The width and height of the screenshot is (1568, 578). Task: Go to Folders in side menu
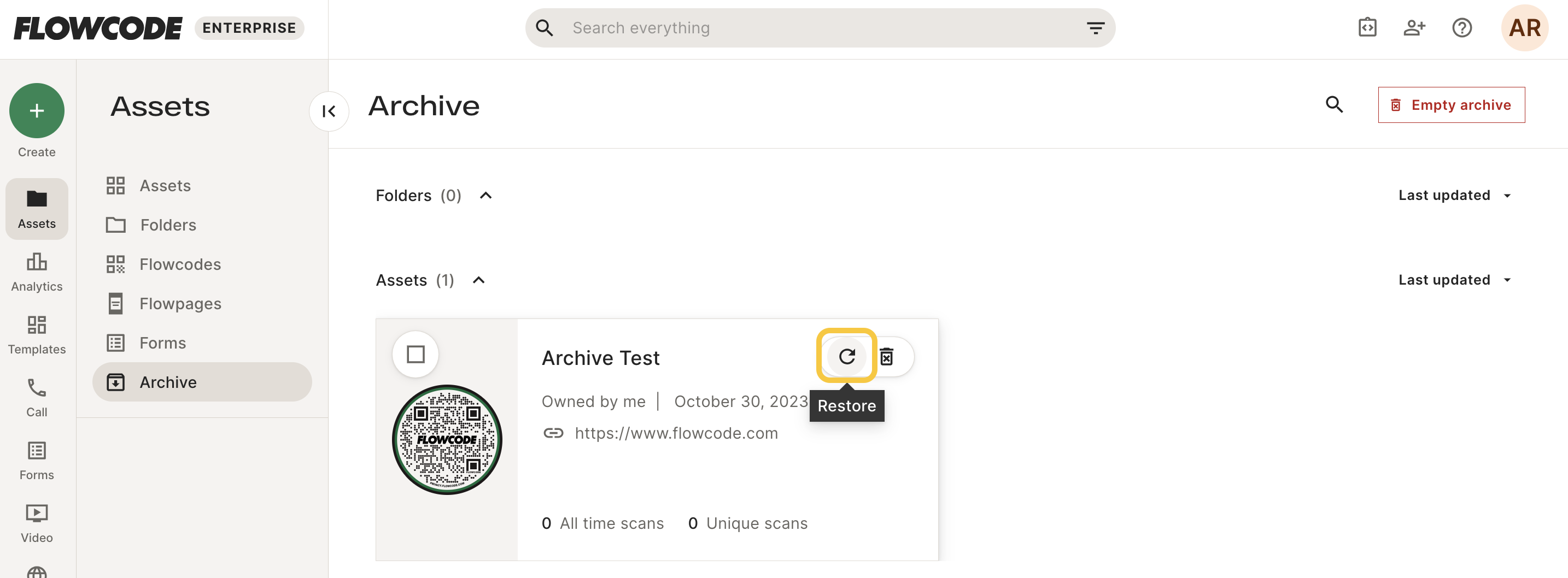202,225
